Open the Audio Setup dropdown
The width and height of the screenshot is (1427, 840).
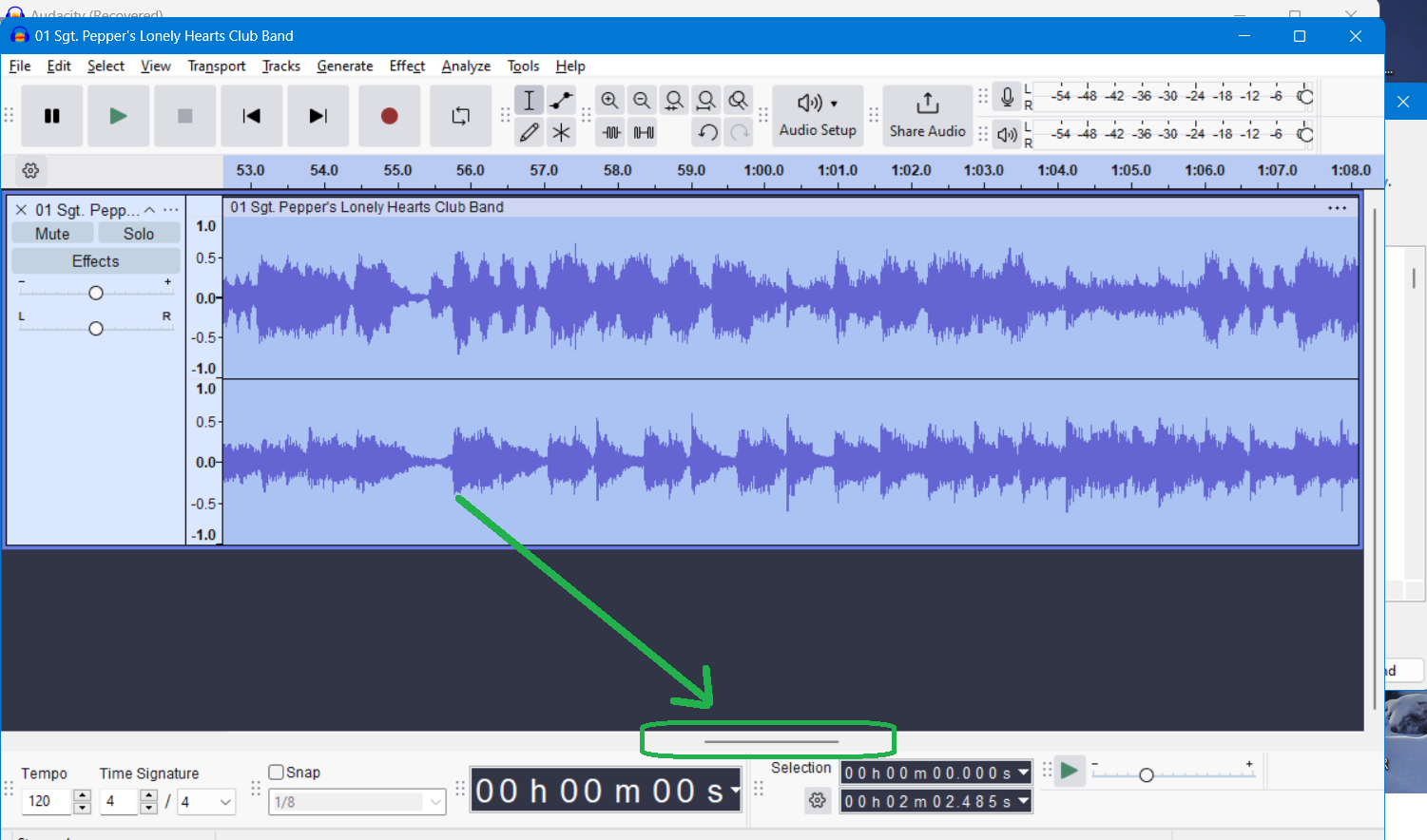[x=817, y=115]
